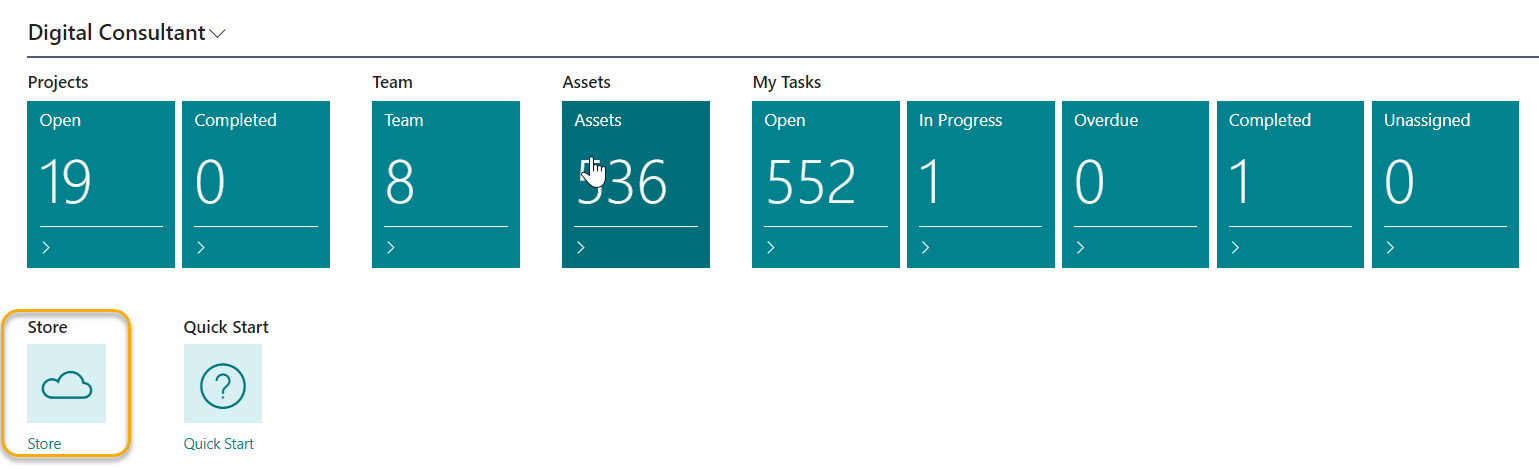The height and width of the screenshot is (469, 1539).
Task: Open the Unassigned tasks tile
Action: point(1446,184)
